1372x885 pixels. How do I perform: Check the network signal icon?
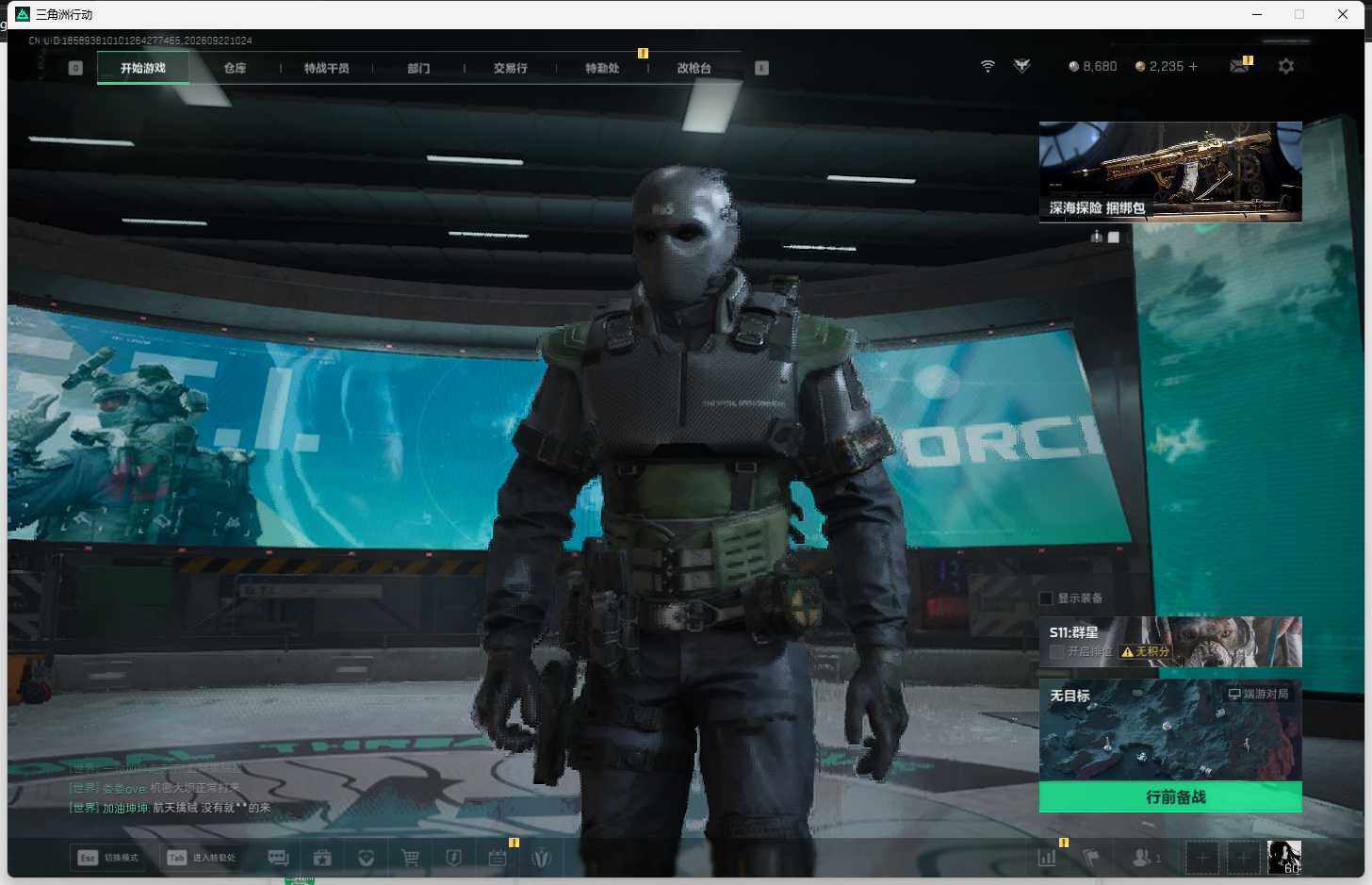pos(988,66)
